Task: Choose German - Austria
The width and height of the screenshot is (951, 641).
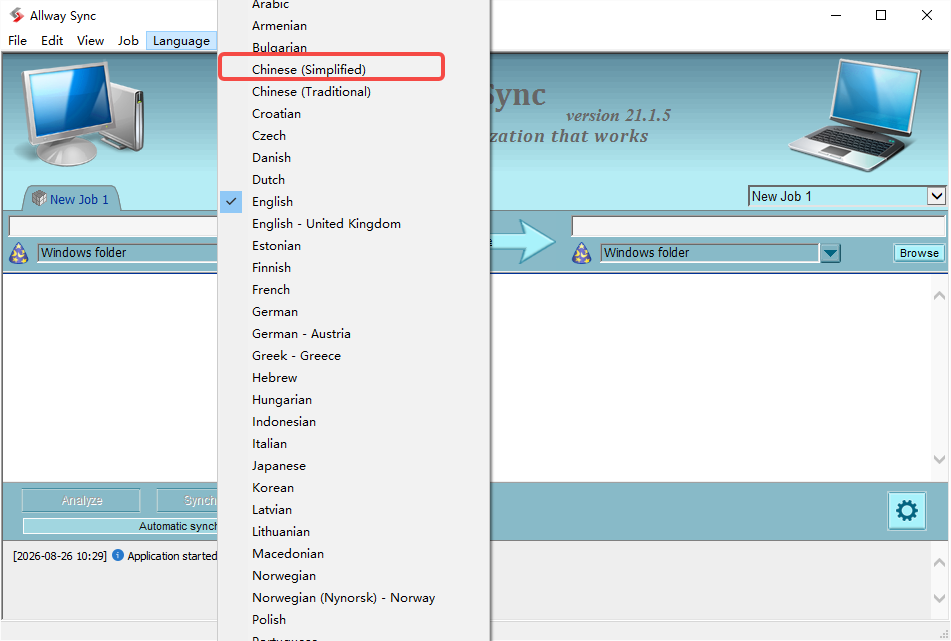Action: [x=354, y=334]
